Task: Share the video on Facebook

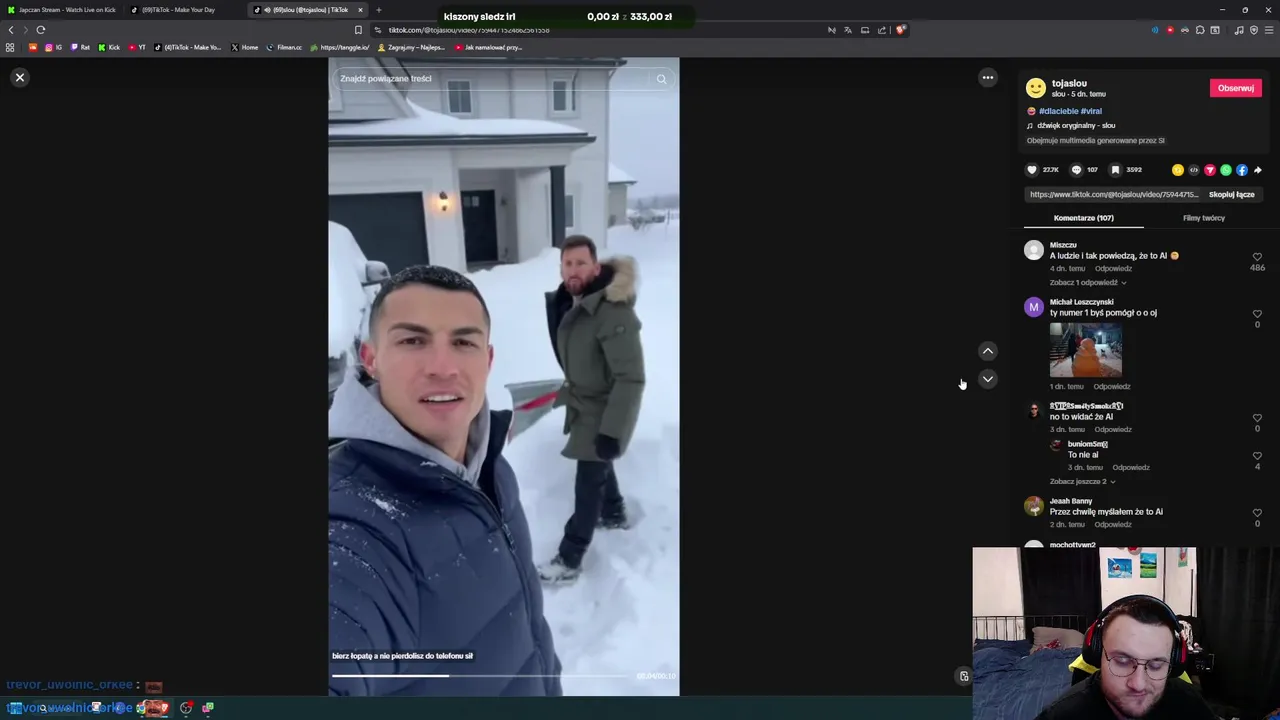Action: tap(1242, 170)
